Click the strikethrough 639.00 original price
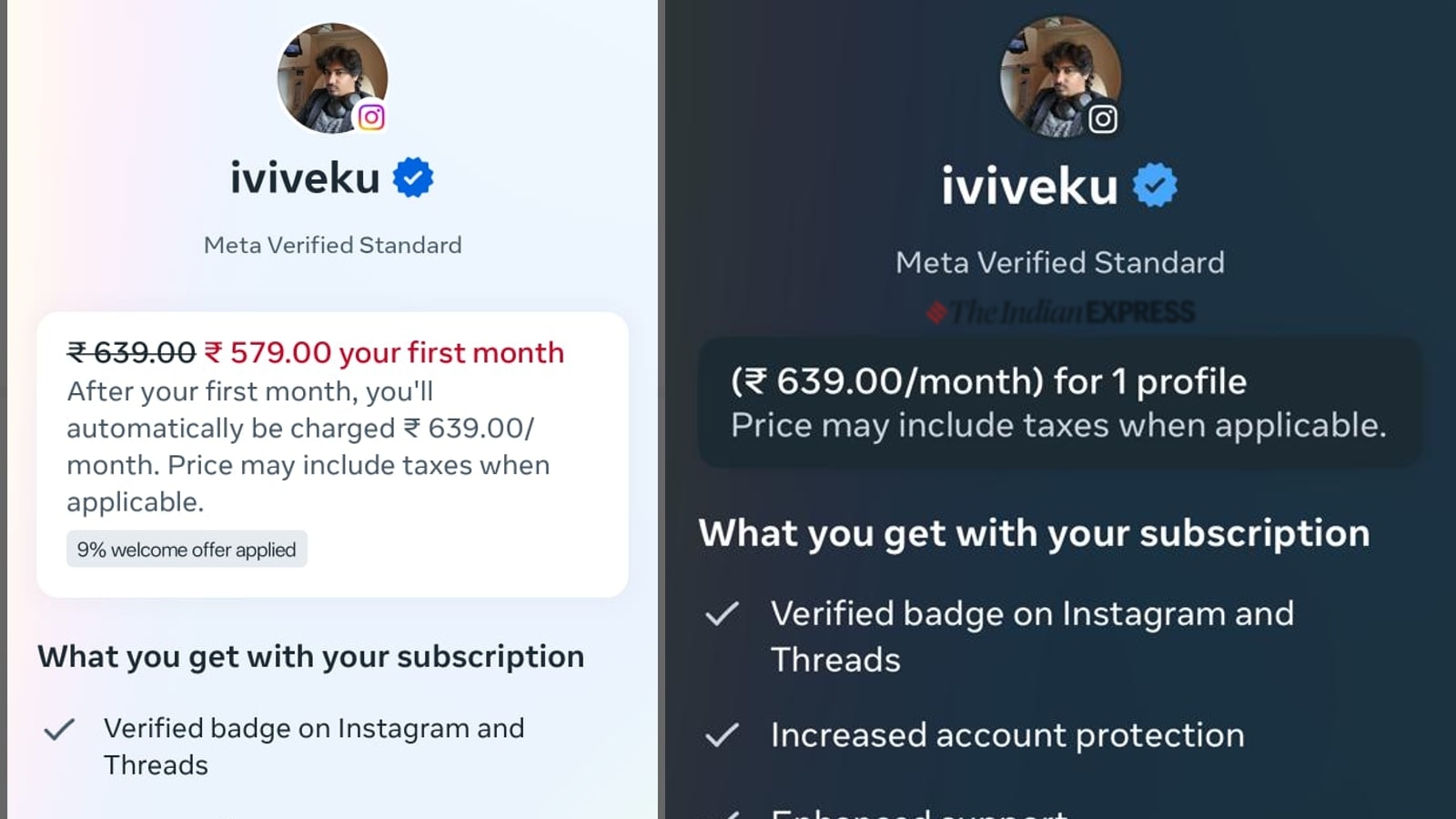Viewport: 1456px width, 819px height. click(x=128, y=352)
